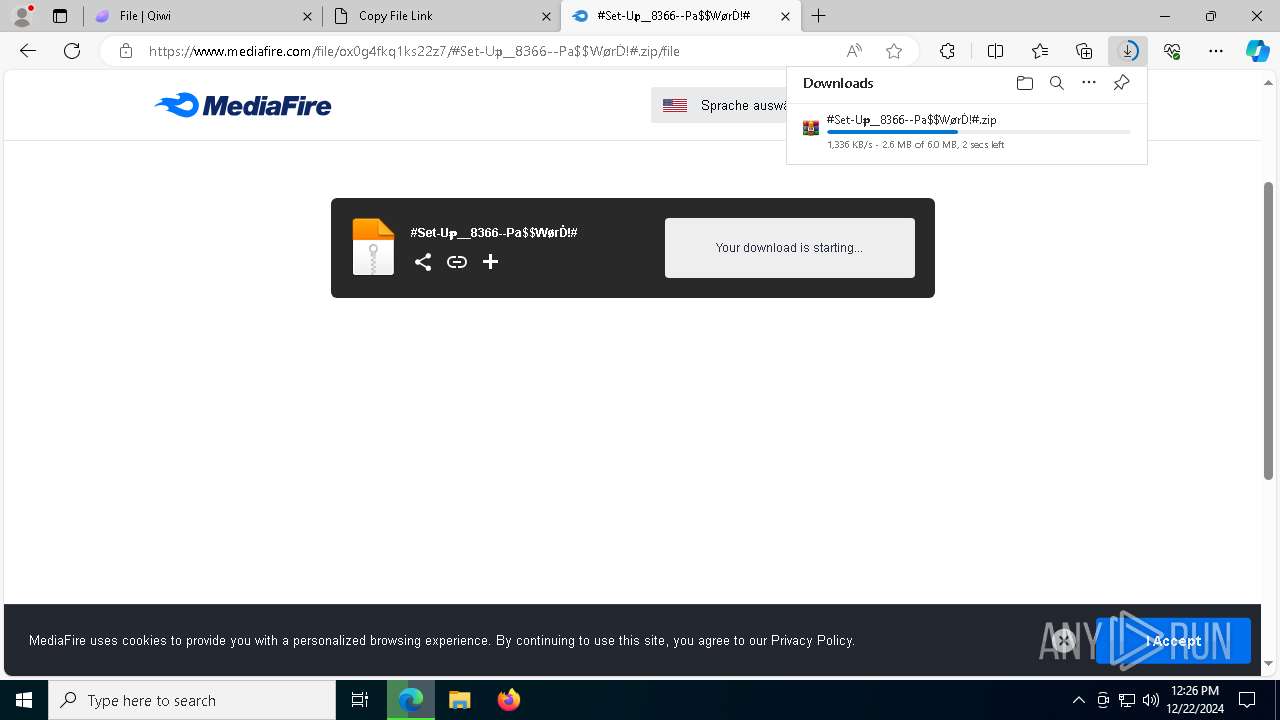Click the zip download progress bar
Viewport: 1280px width, 720px height.
click(978, 132)
